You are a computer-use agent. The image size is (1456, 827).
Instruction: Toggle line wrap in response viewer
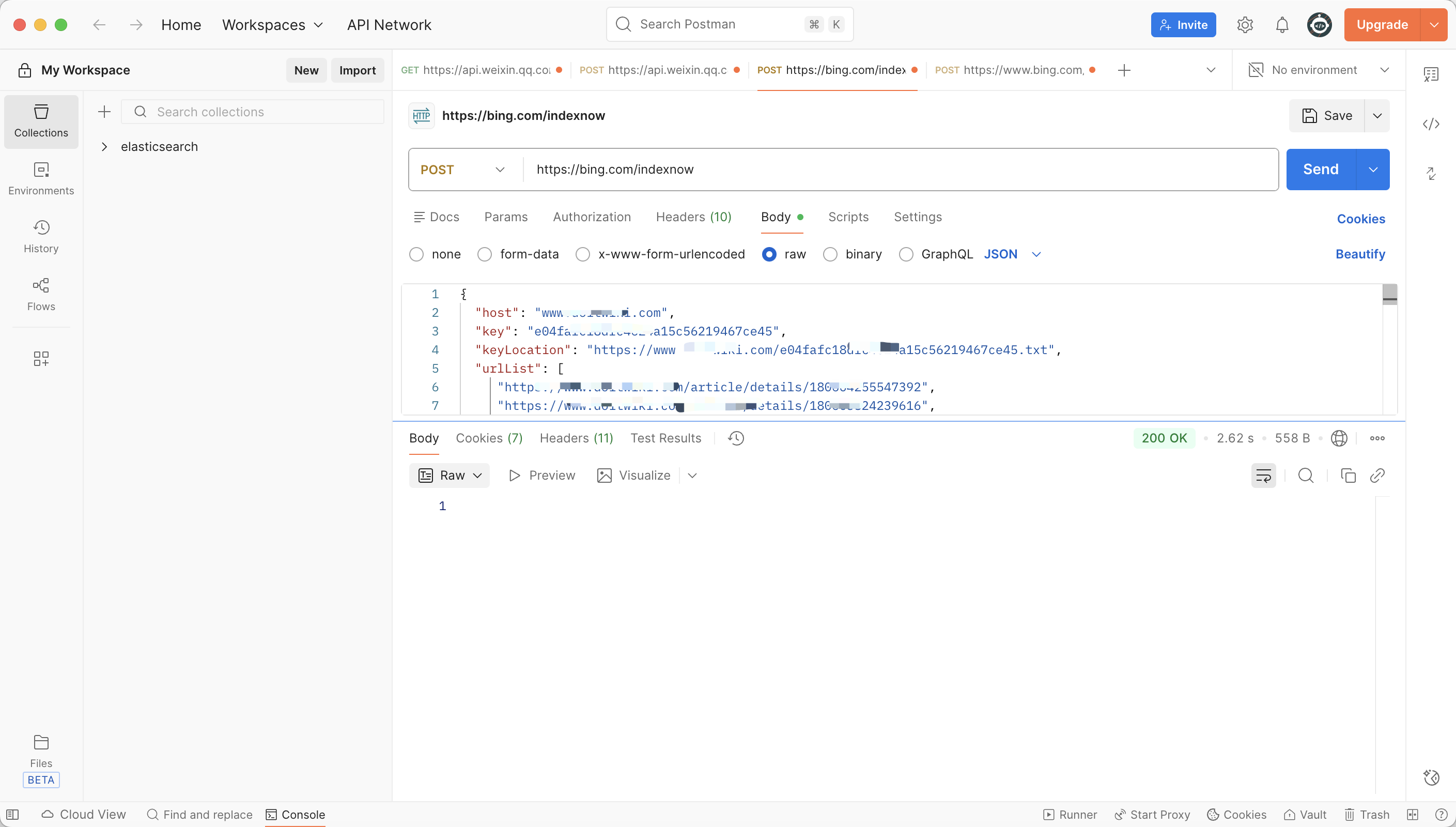click(1263, 476)
